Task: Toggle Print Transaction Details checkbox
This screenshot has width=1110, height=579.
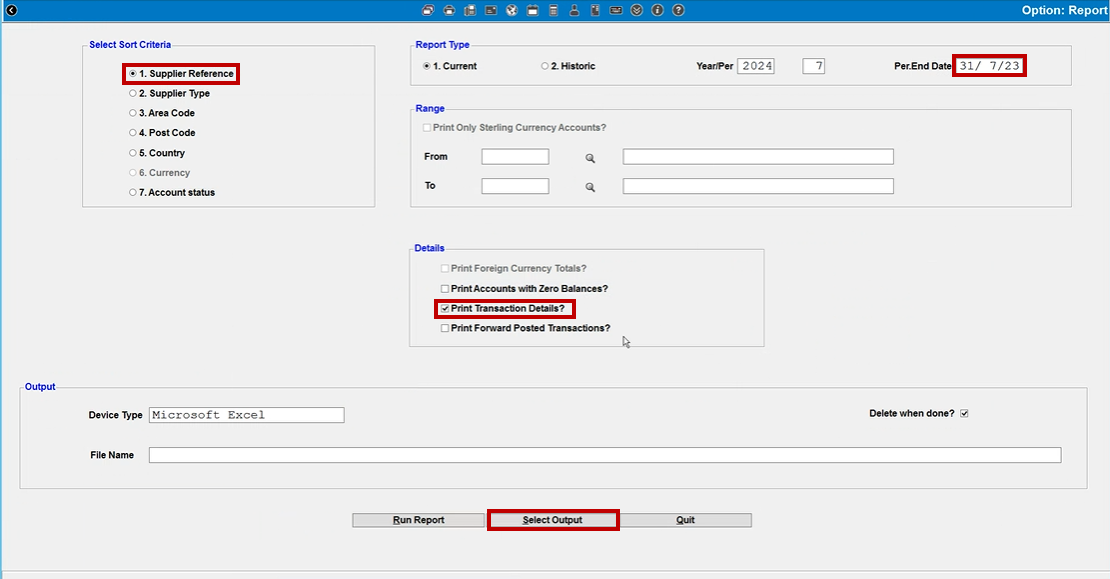Action: tap(503, 309)
